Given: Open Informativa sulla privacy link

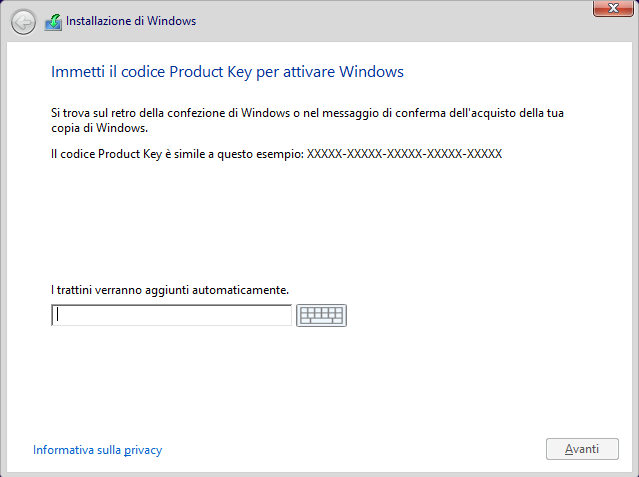Looking at the screenshot, I should click(97, 450).
